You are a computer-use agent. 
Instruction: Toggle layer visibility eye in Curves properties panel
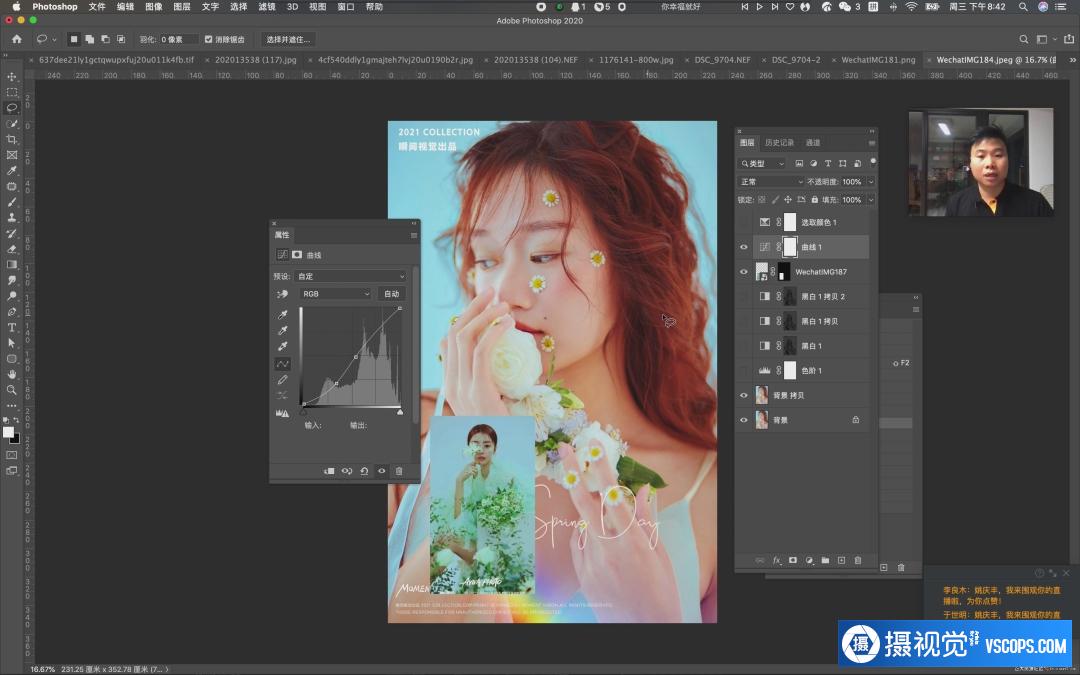tap(382, 471)
